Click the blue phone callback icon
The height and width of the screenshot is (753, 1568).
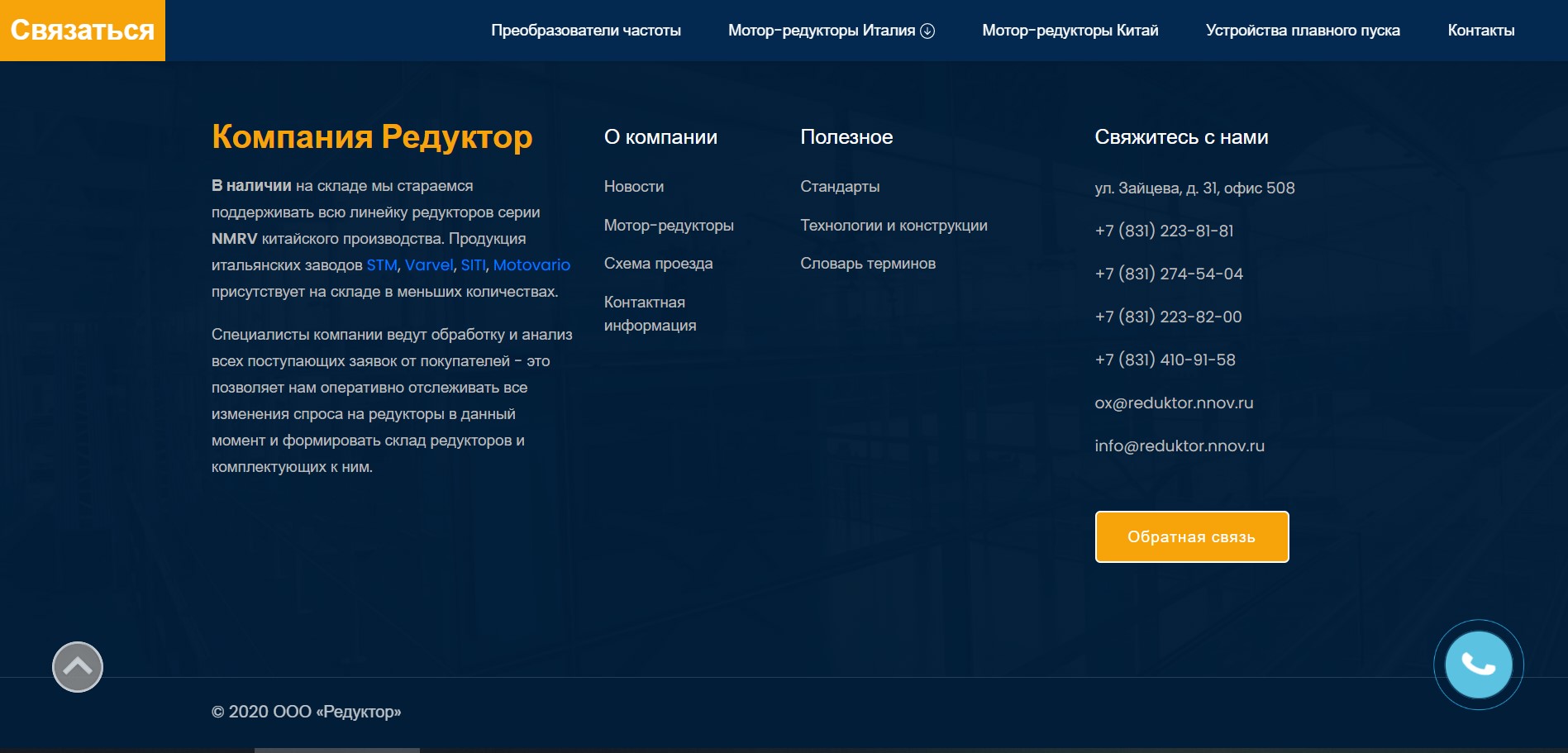1479,665
